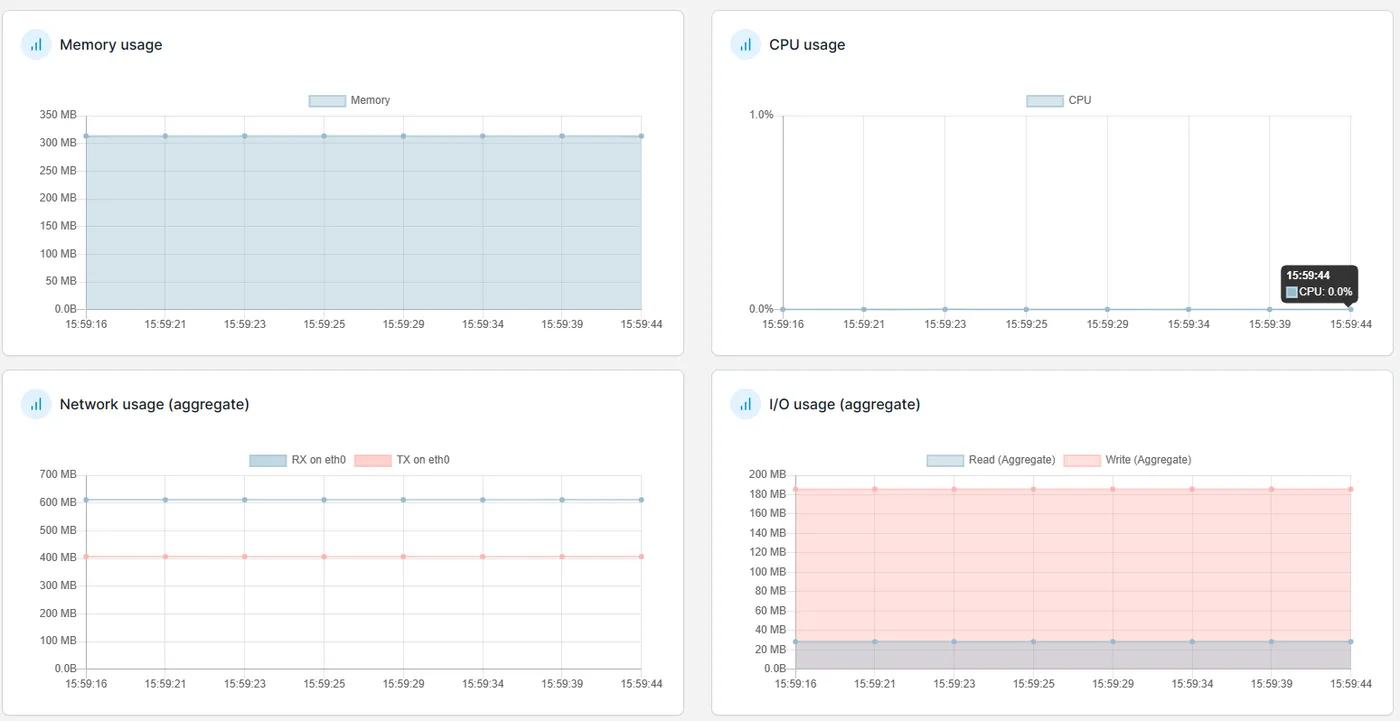
Task: Toggle the Write (Aggregate) legend item
Action: coord(1127,460)
